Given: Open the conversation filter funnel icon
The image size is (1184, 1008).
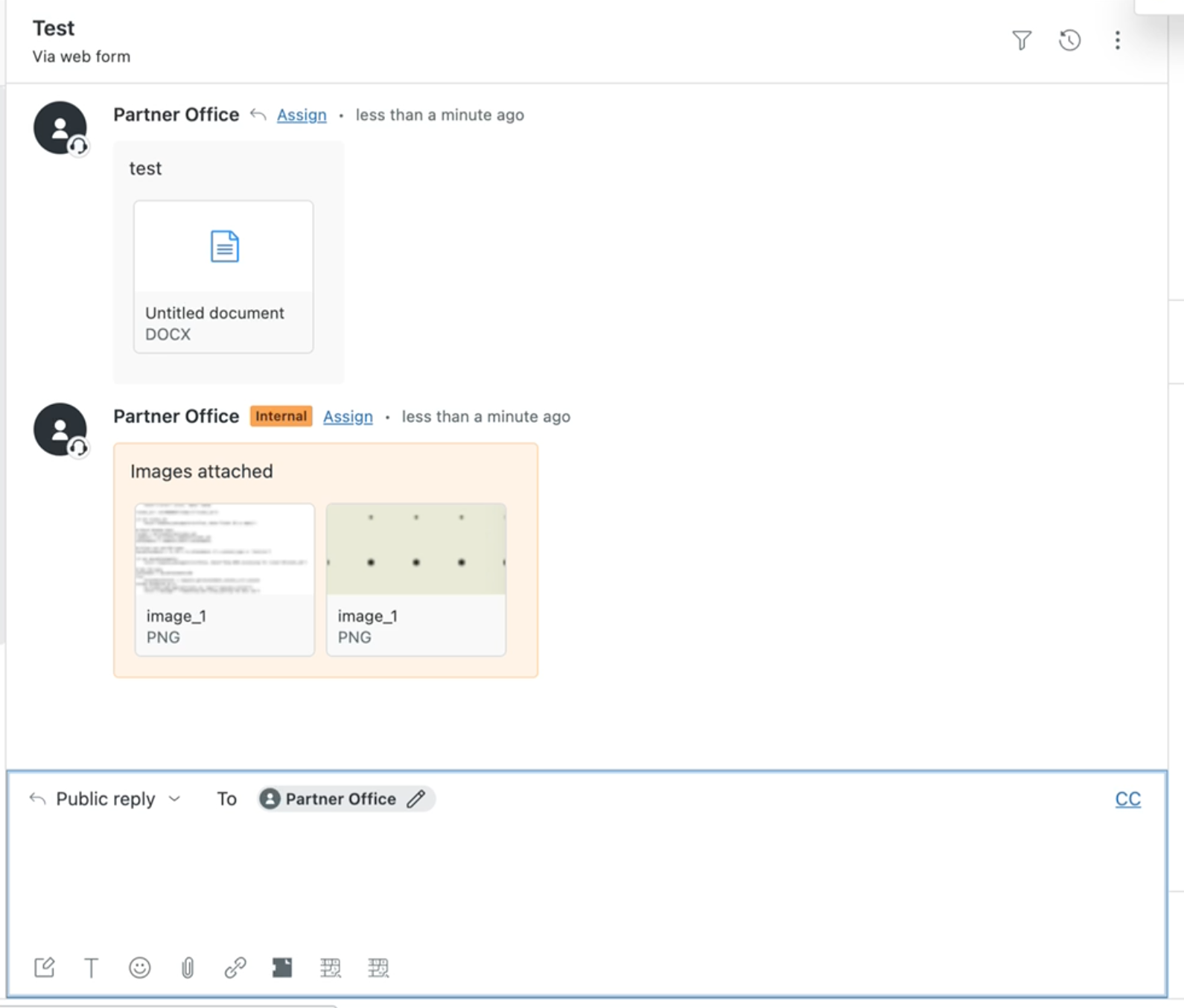Looking at the screenshot, I should [1022, 40].
